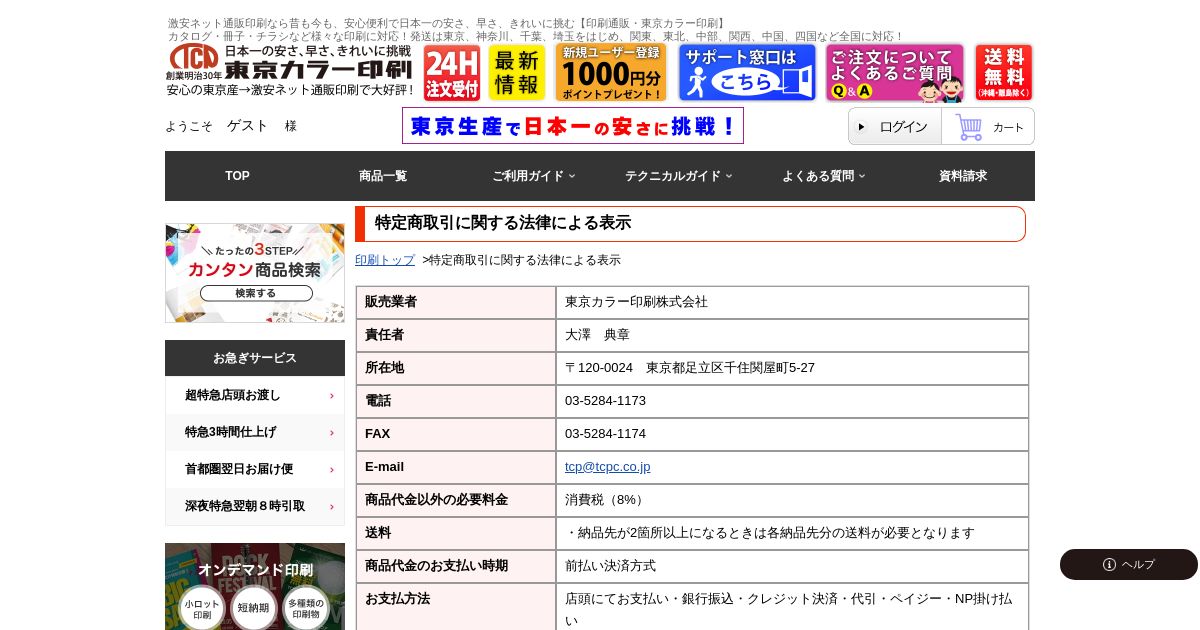Screen dimensions: 1200x630
Task: Click the 検索する button in banner
Action: click(x=256, y=293)
